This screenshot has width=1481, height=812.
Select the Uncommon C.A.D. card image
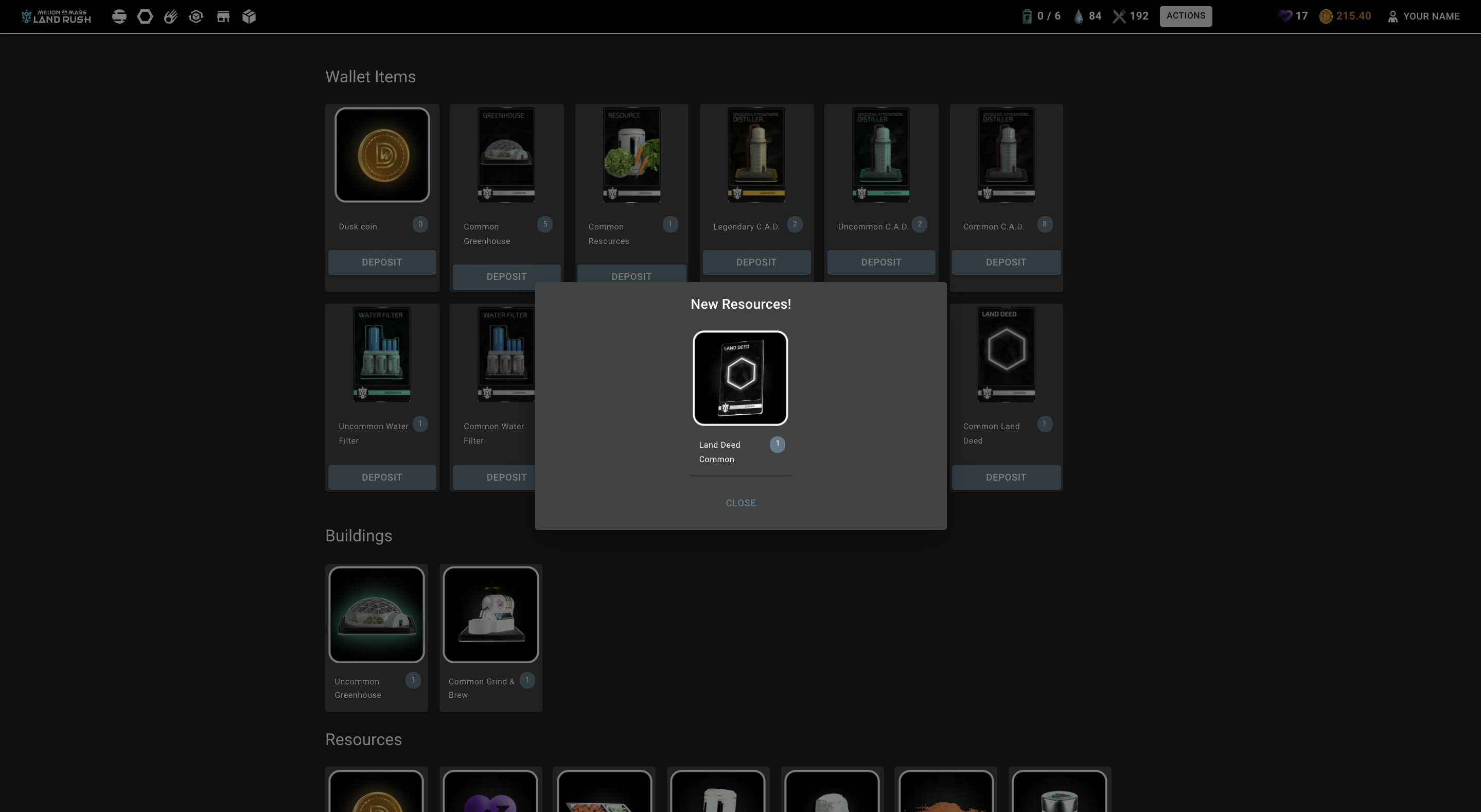coord(881,155)
